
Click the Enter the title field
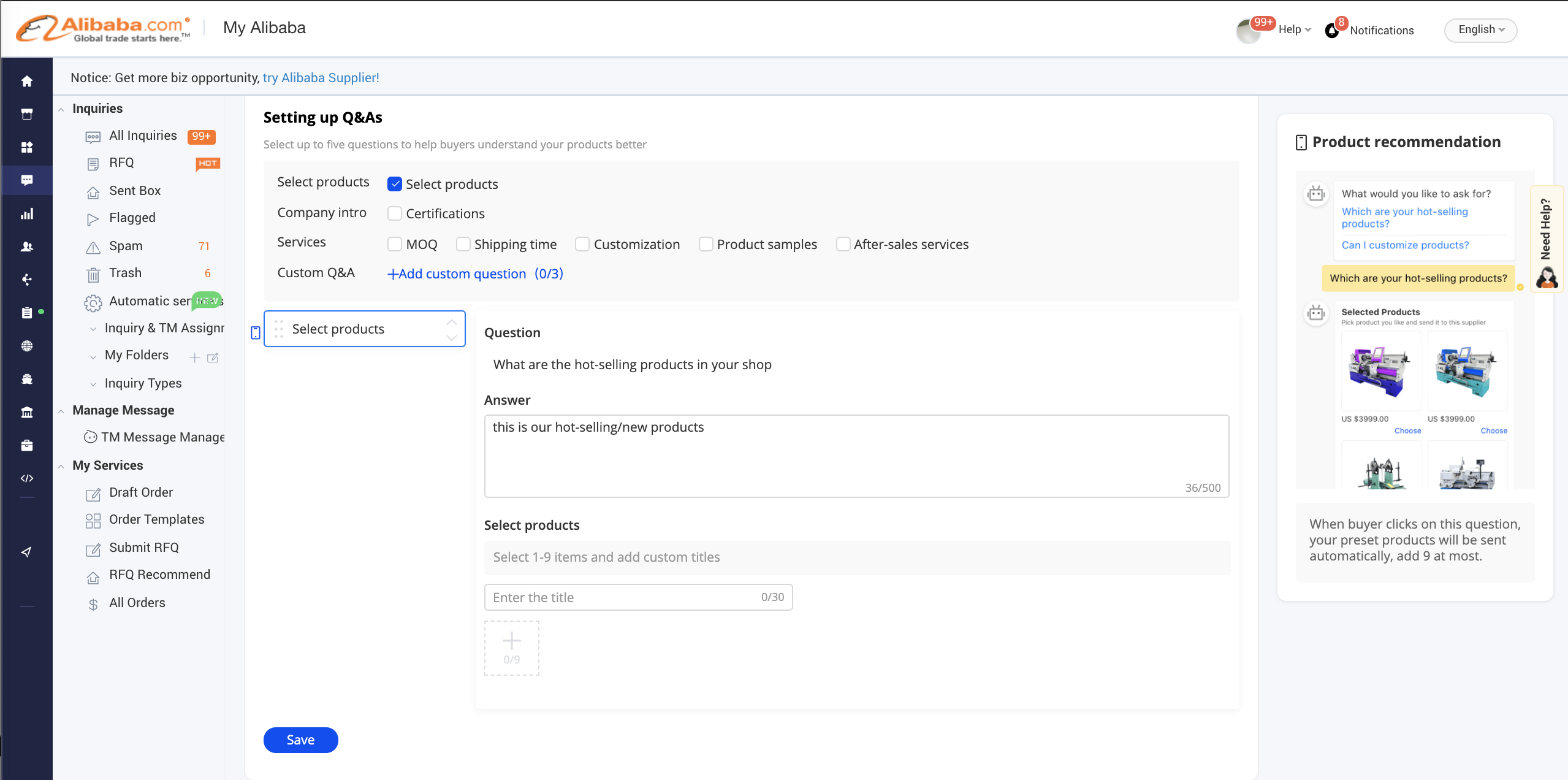click(x=638, y=597)
